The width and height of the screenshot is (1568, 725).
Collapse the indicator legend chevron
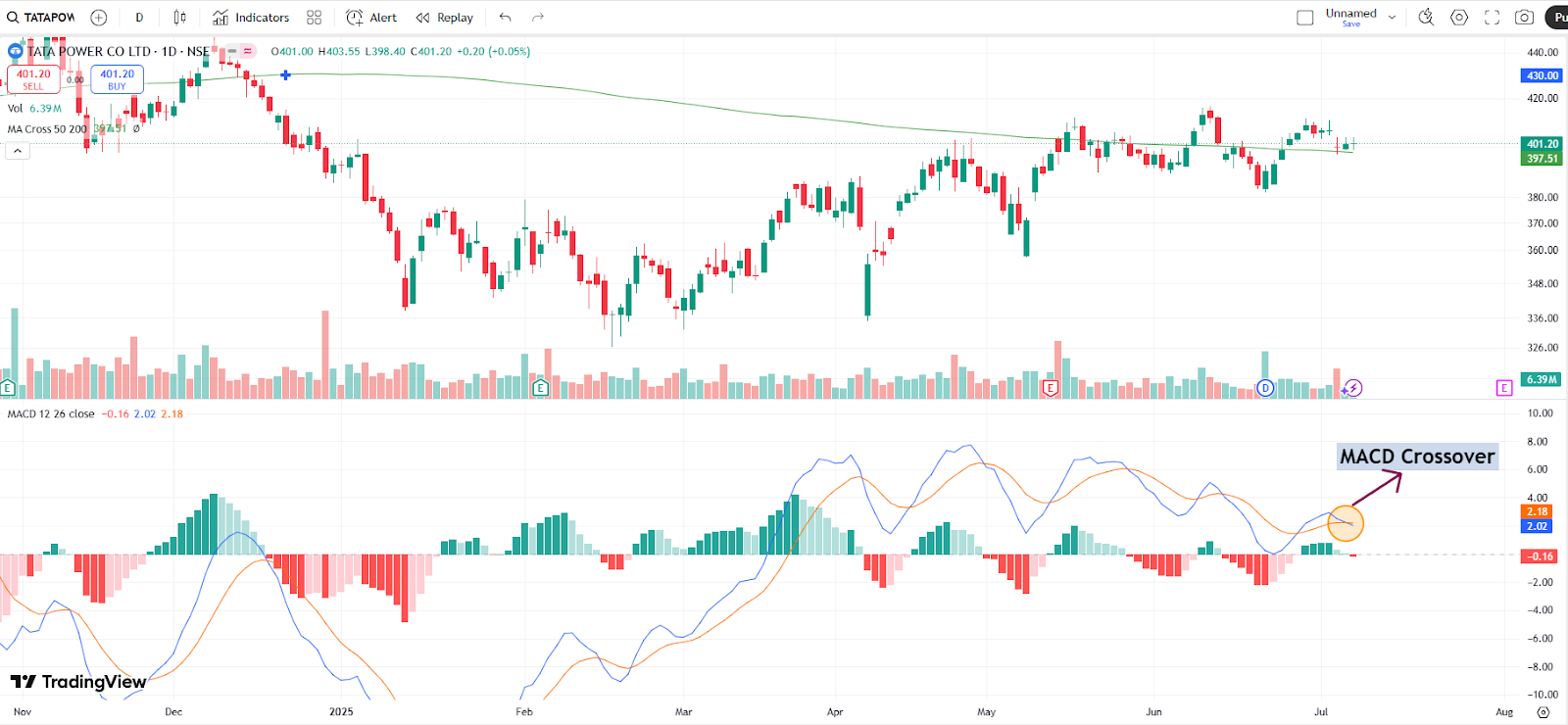[18, 151]
